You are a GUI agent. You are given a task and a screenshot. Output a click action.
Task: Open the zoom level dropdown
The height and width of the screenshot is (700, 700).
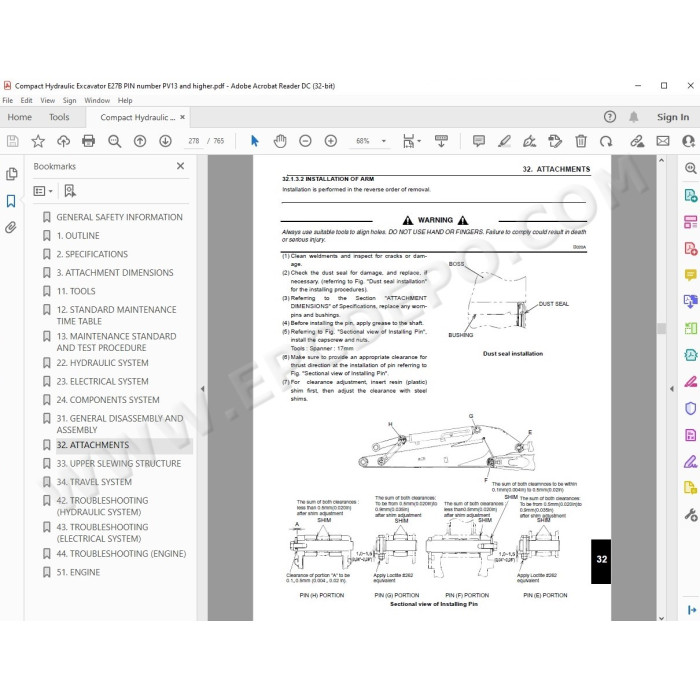383,141
